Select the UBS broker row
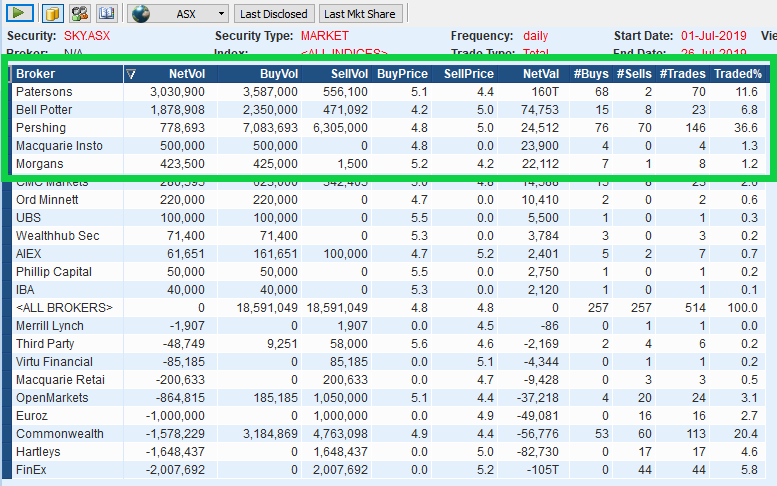The image size is (777, 486). (389, 217)
